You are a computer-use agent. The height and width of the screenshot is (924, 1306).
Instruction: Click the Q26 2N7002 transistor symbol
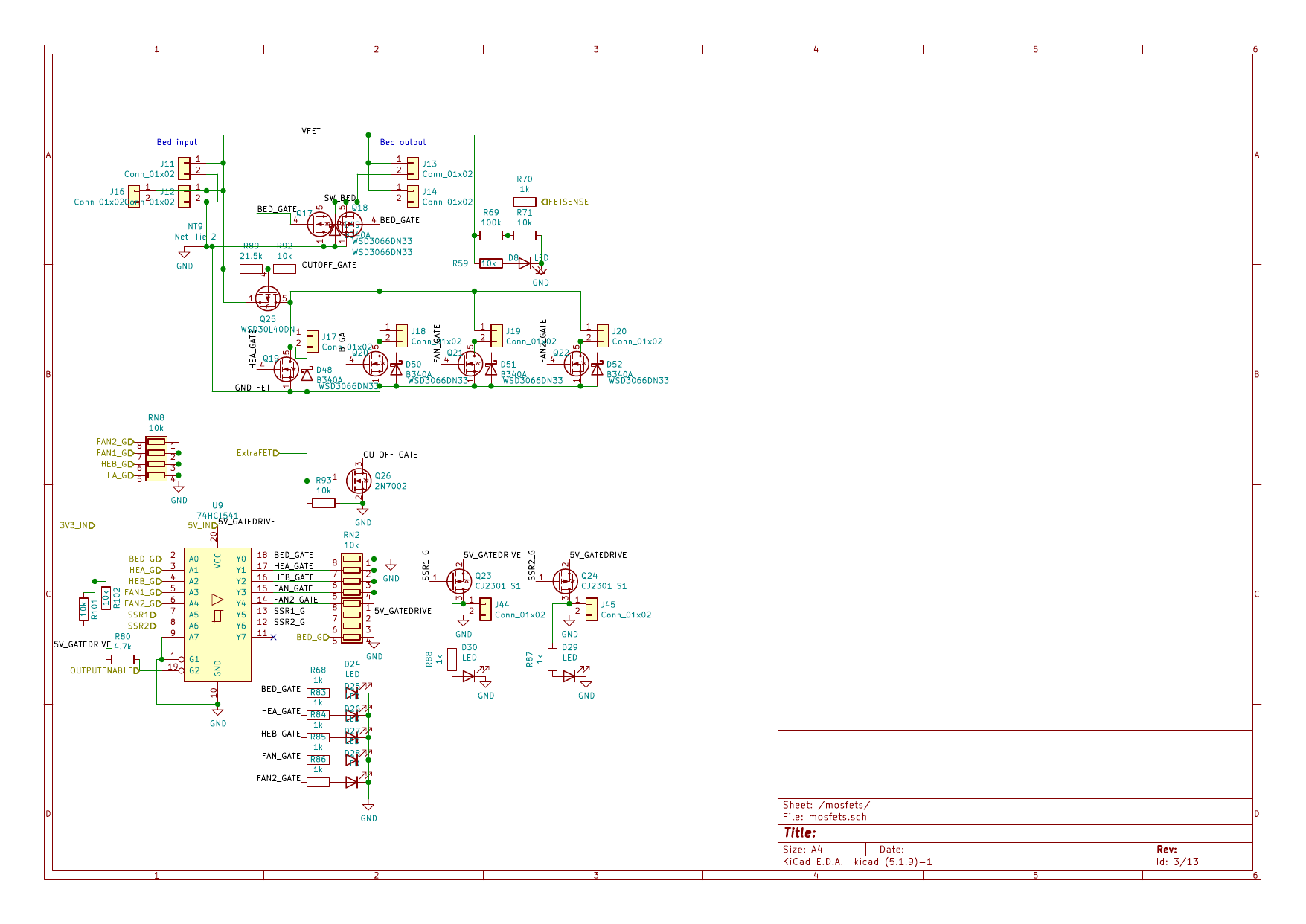359,481
